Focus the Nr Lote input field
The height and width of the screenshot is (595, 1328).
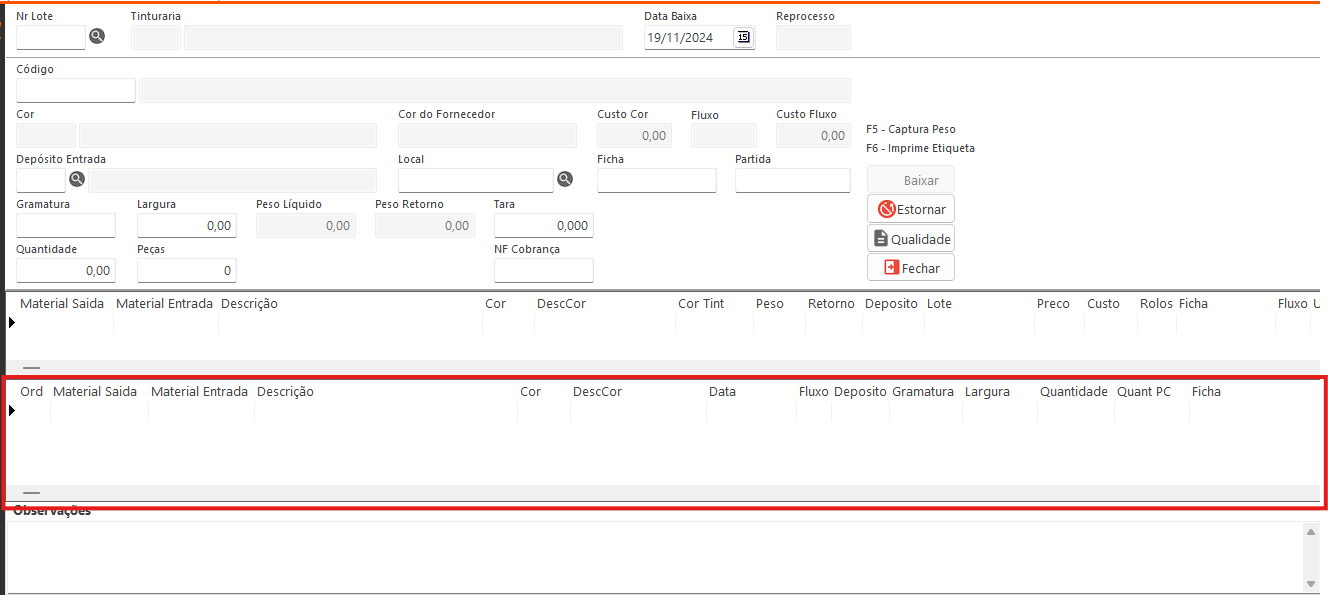[x=50, y=37]
